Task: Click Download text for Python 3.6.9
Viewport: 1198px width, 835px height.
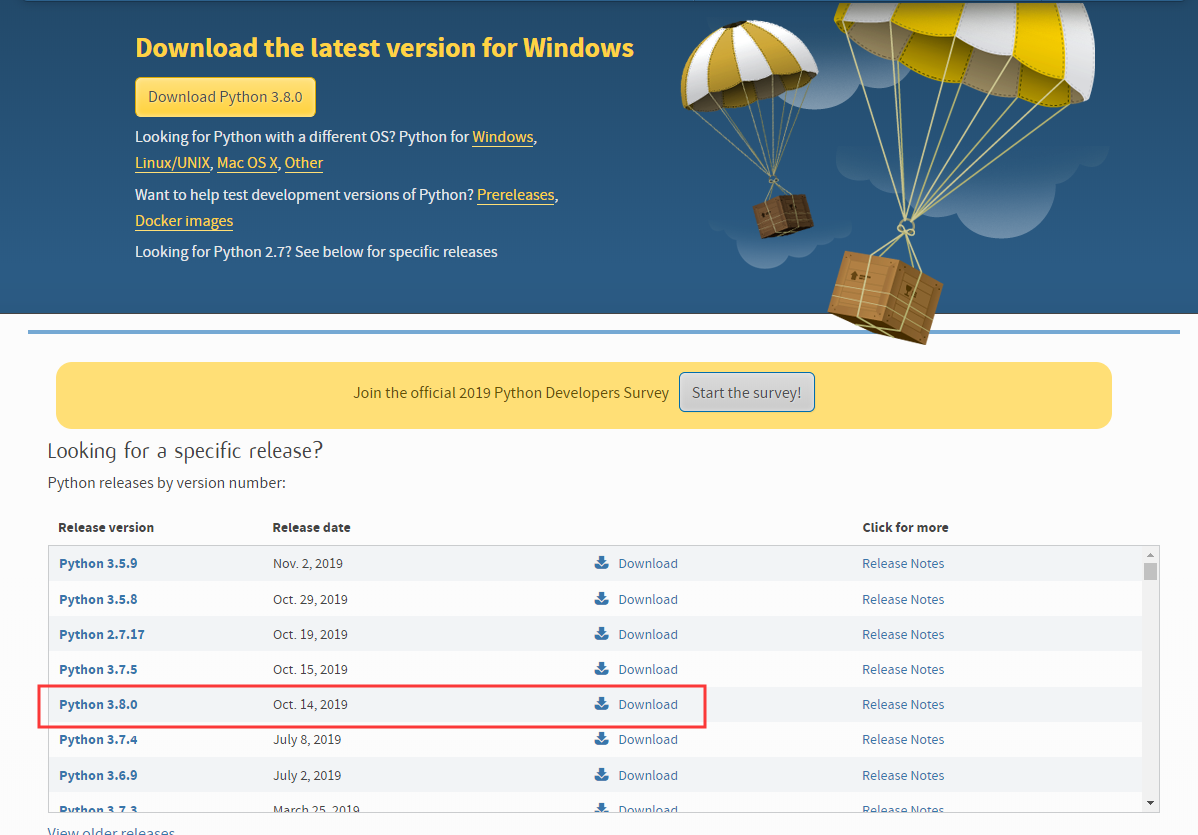Action: [648, 775]
